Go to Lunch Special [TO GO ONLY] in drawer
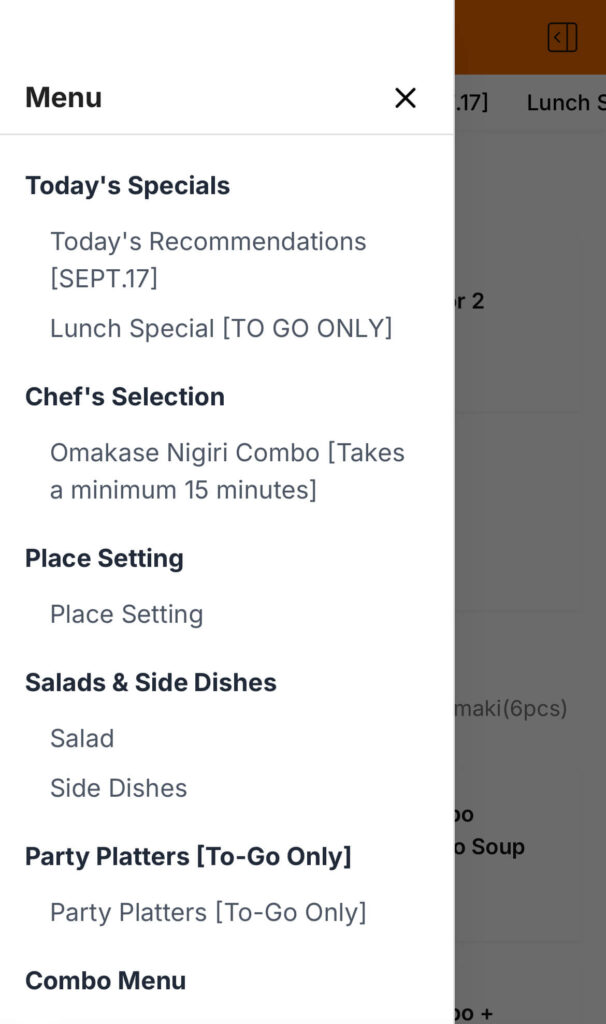Screen dimensions: 606x1024 221,328
